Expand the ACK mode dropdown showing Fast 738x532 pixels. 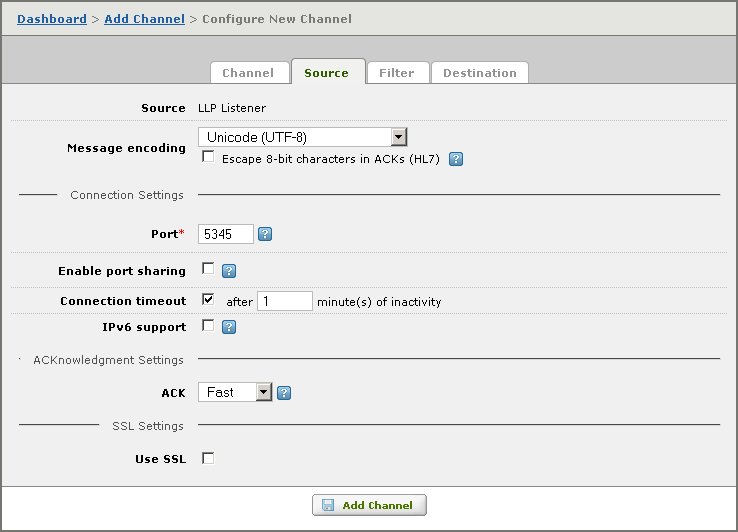pyautogui.click(x=235, y=392)
